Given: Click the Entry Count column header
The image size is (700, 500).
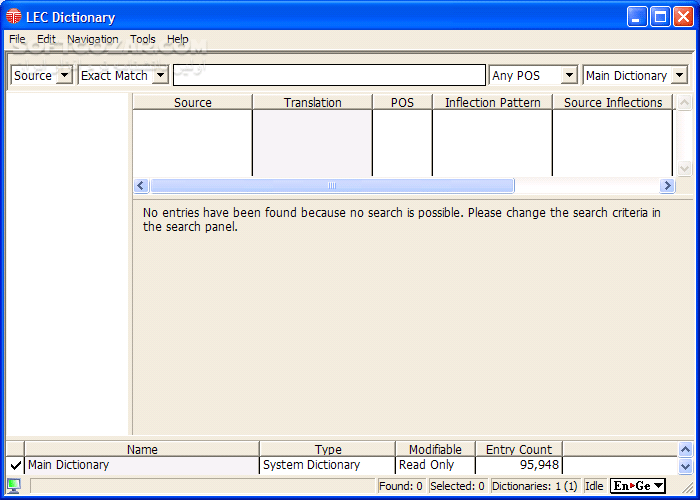Looking at the screenshot, I should pyautogui.click(x=518, y=450).
